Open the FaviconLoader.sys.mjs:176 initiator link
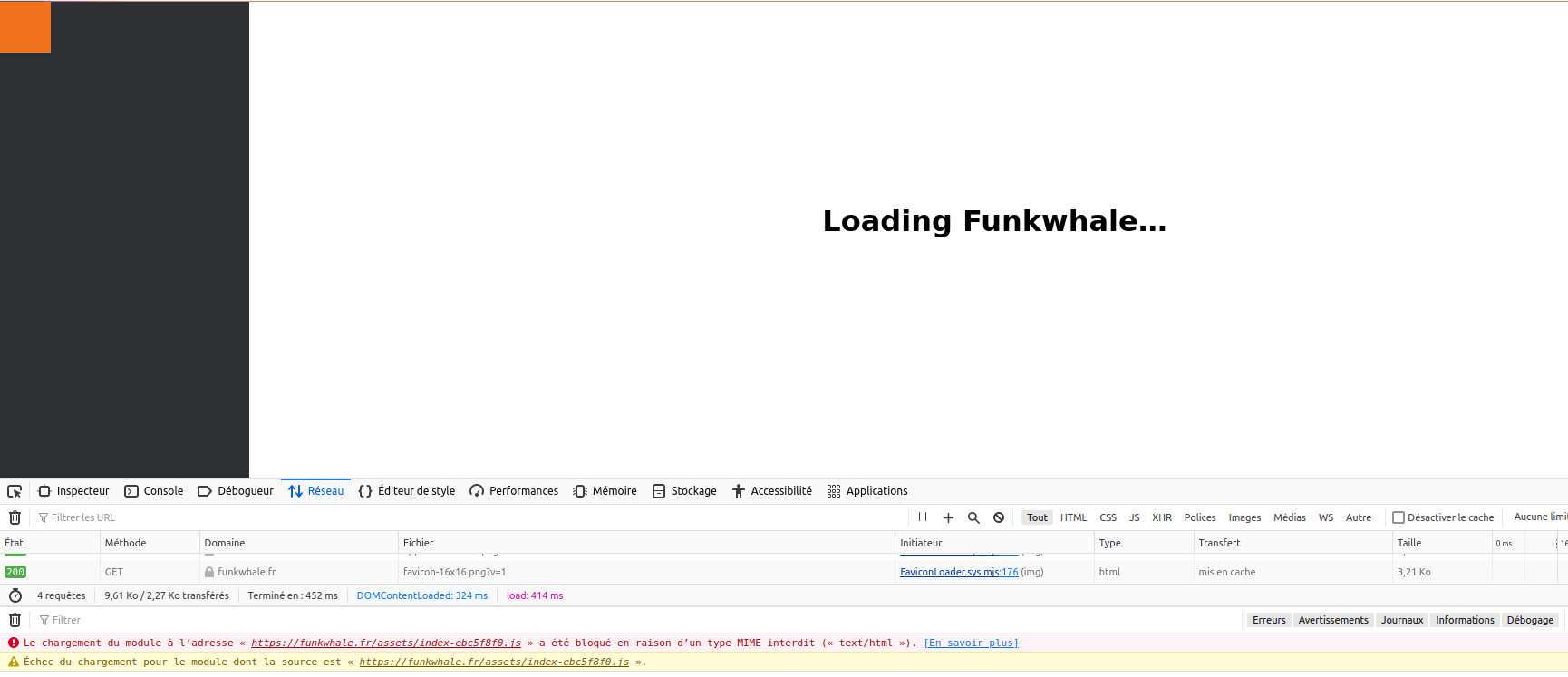The width and height of the screenshot is (1568, 677). click(x=959, y=572)
